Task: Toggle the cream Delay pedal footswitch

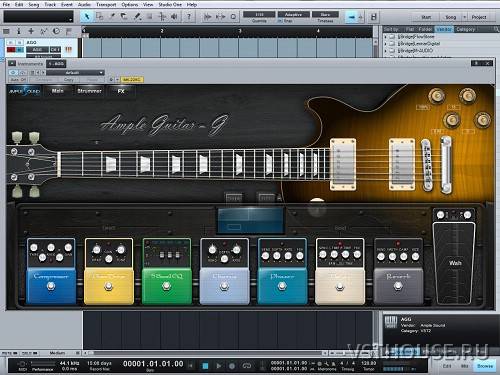Action: click(340, 286)
